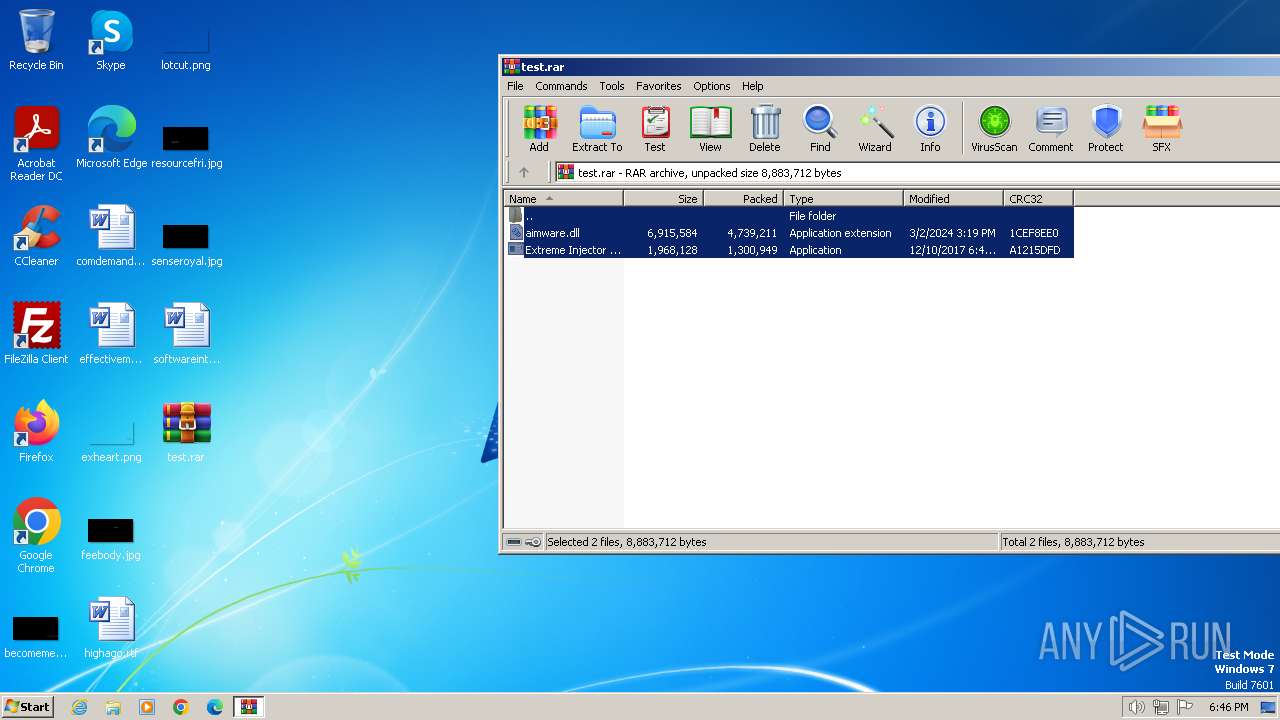Select the Extreme Injector application row
Screen dimensions: 1280x720
click(x=789, y=250)
